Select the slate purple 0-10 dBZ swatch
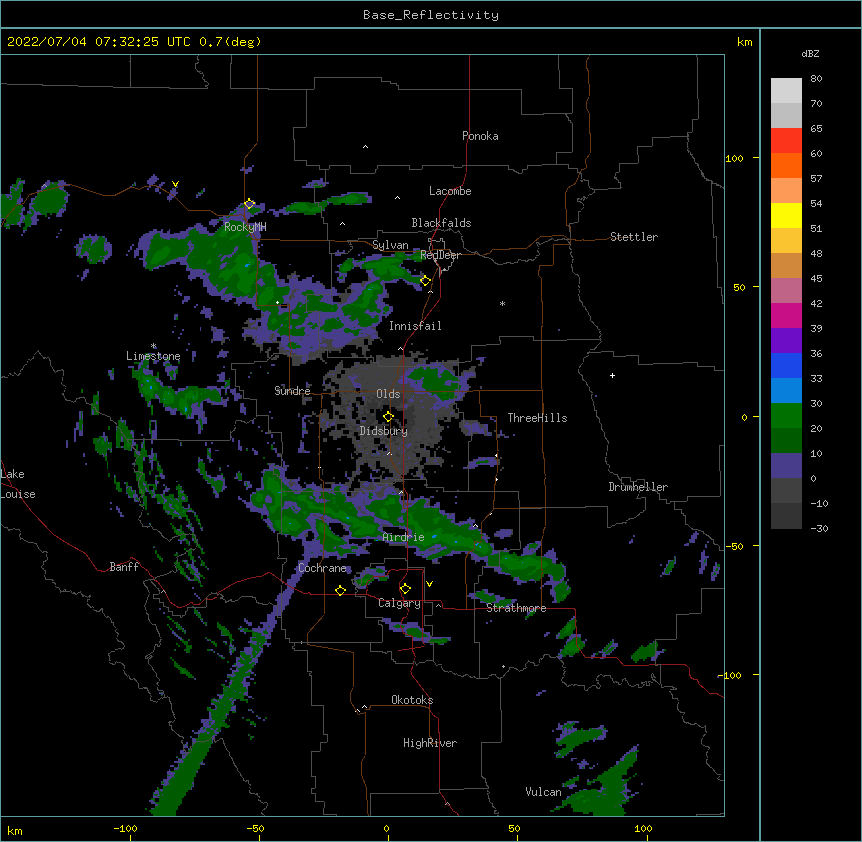The width and height of the screenshot is (862, 842). 786,466
